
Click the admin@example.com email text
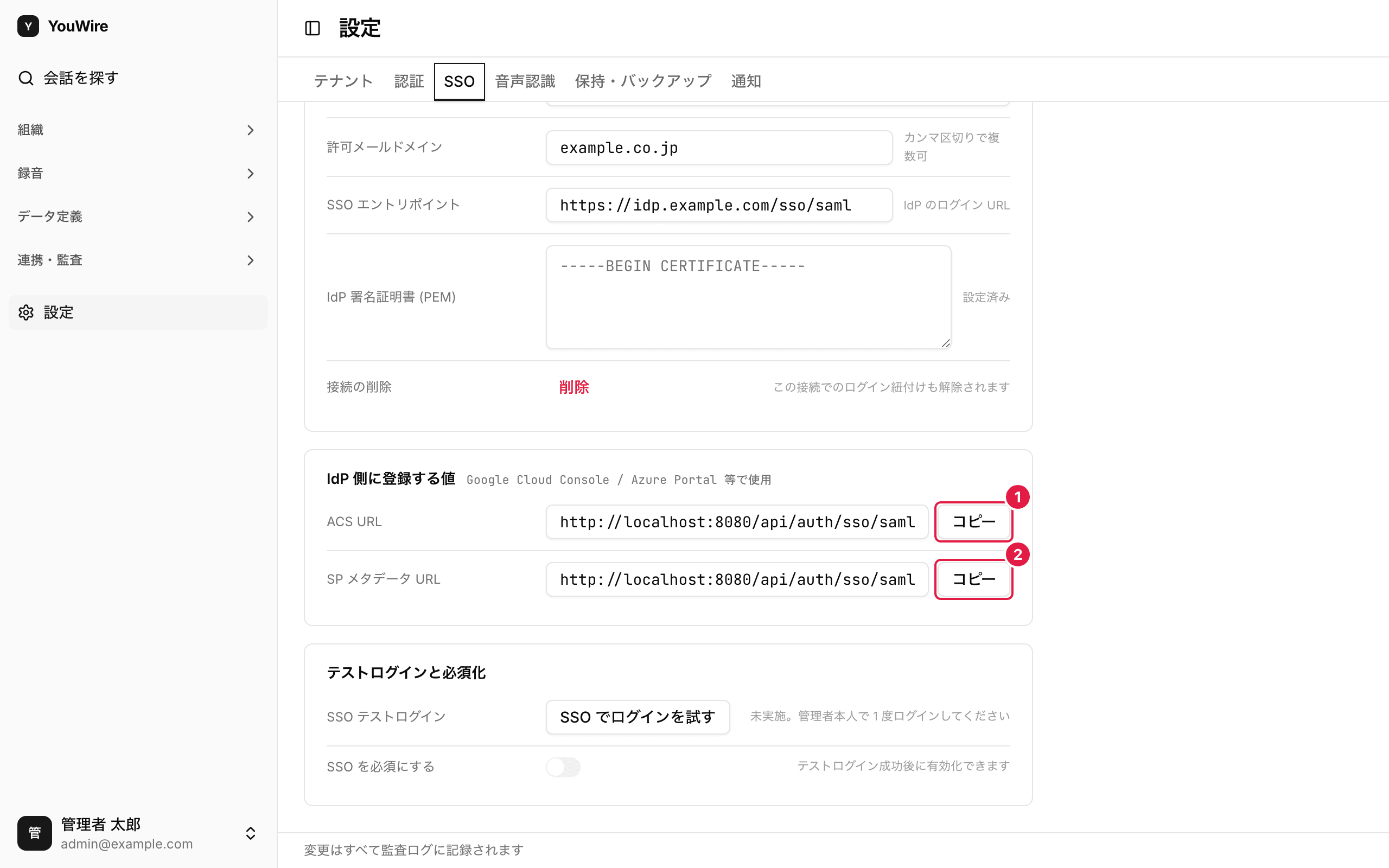(x=127, y=844)
